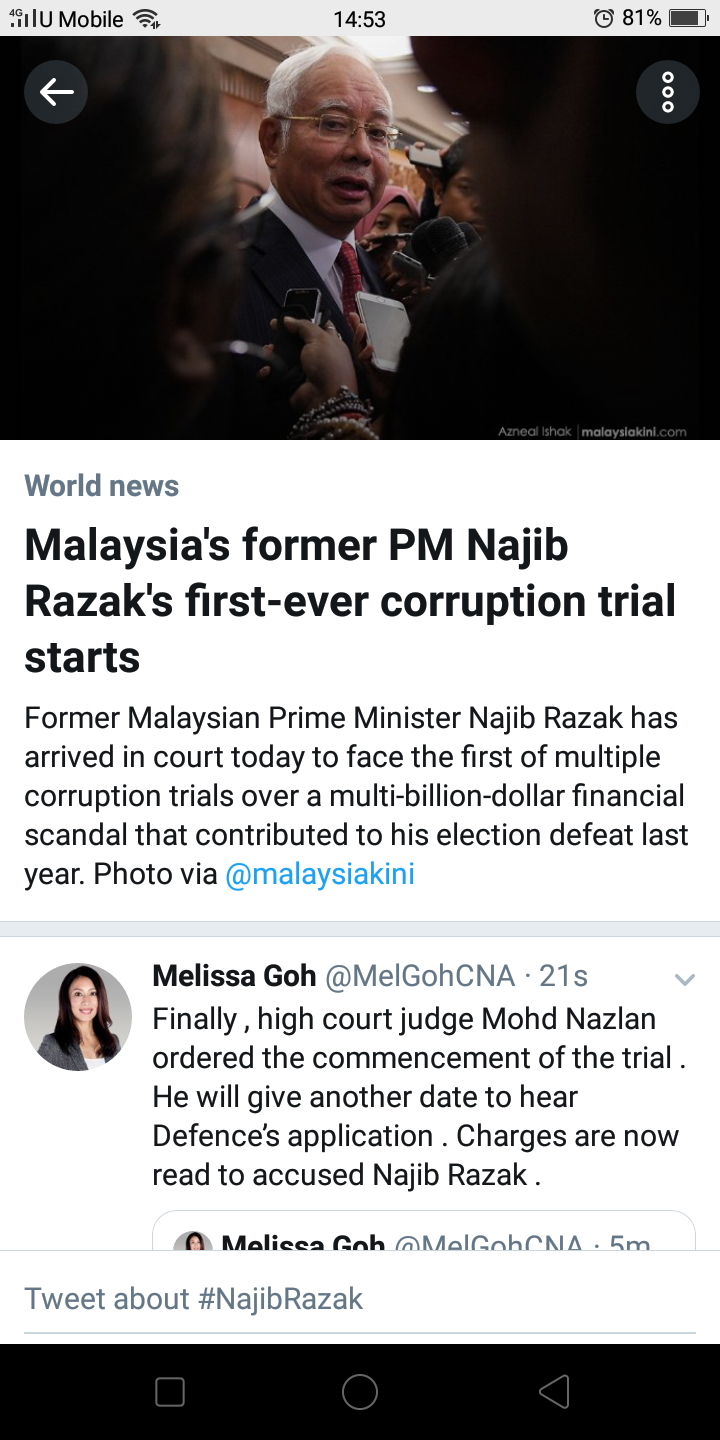
Task: Open the @MelGohCNA handle
Action: (420, 976)
